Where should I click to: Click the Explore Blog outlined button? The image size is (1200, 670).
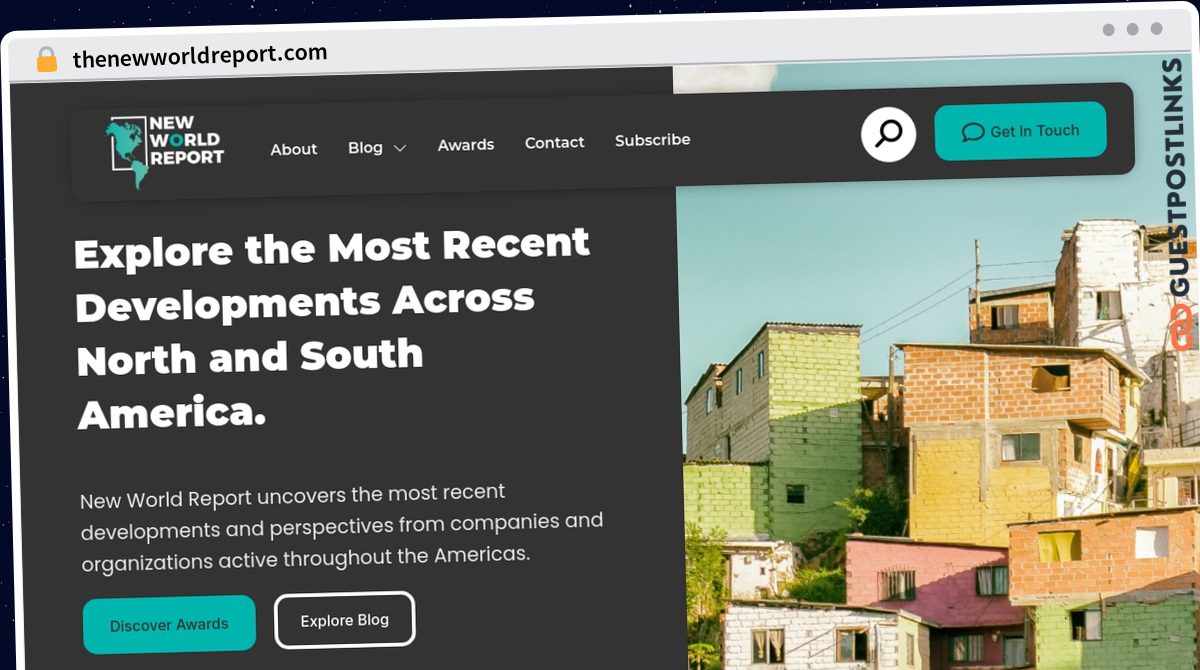point(345,620)
